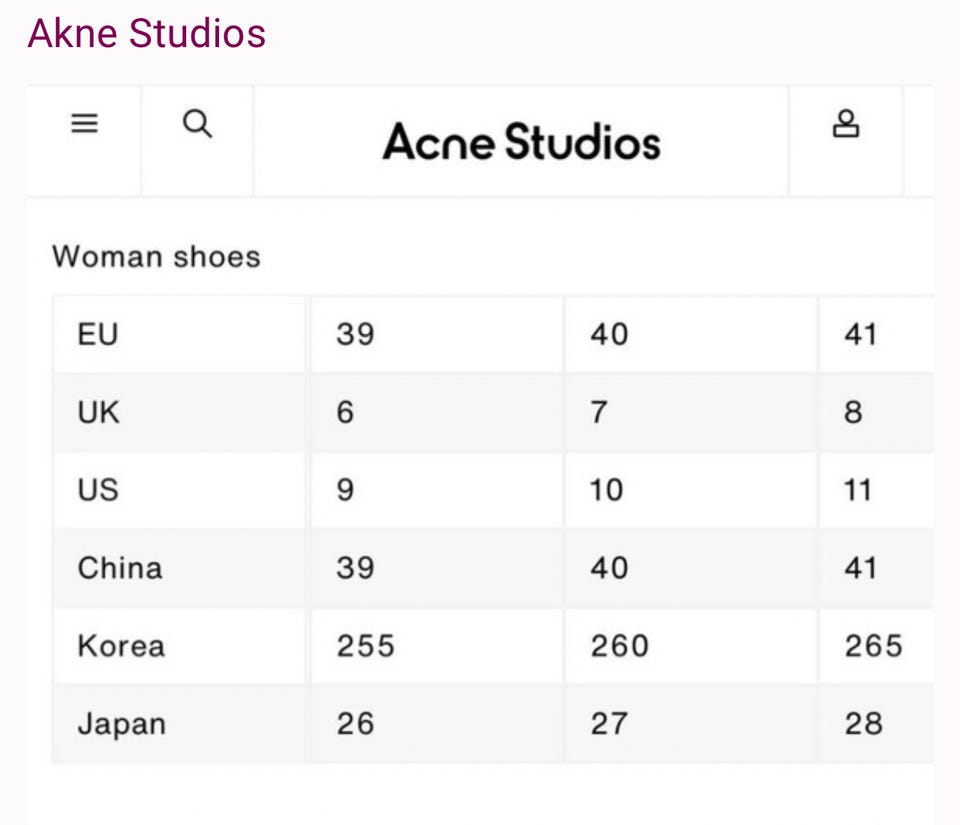Click the China row label
Screen dimensions: 960x825
tap(120, 567)
